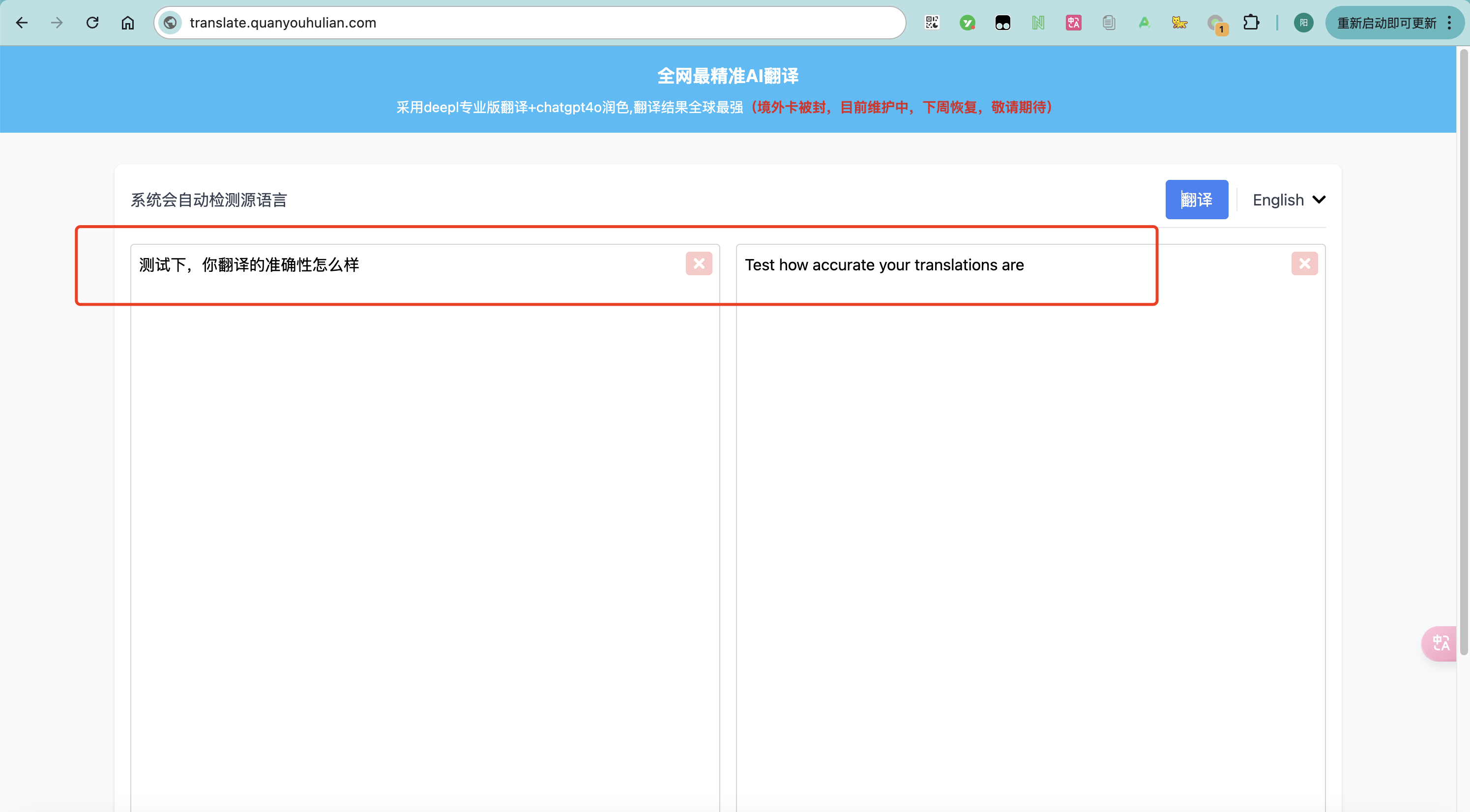
Task: Open the yellow cat extension icon
Action: point(1179,23)
